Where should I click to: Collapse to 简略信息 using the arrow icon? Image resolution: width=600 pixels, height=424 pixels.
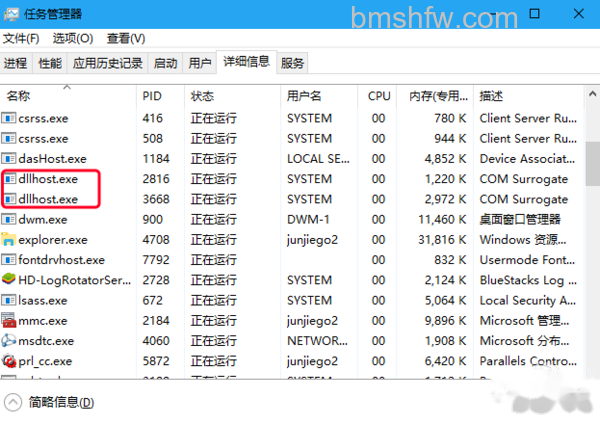tap(13, 402)
